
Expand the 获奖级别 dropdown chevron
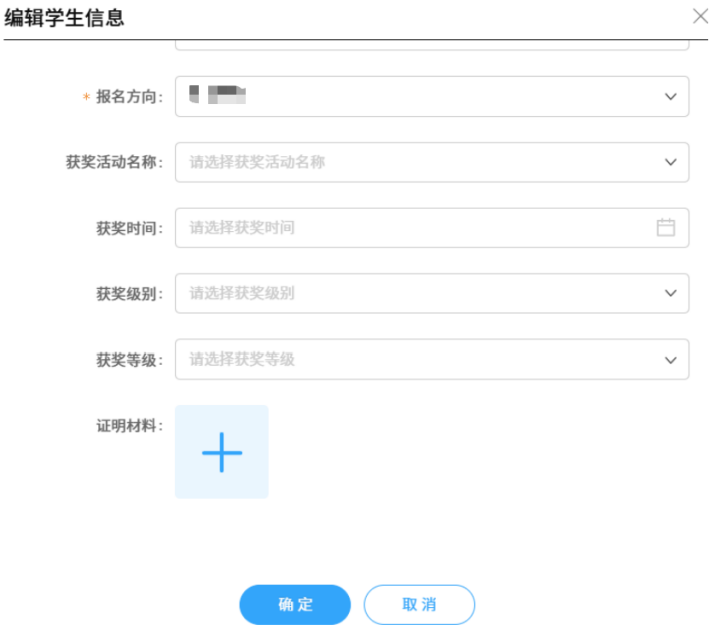click(670, 293)
